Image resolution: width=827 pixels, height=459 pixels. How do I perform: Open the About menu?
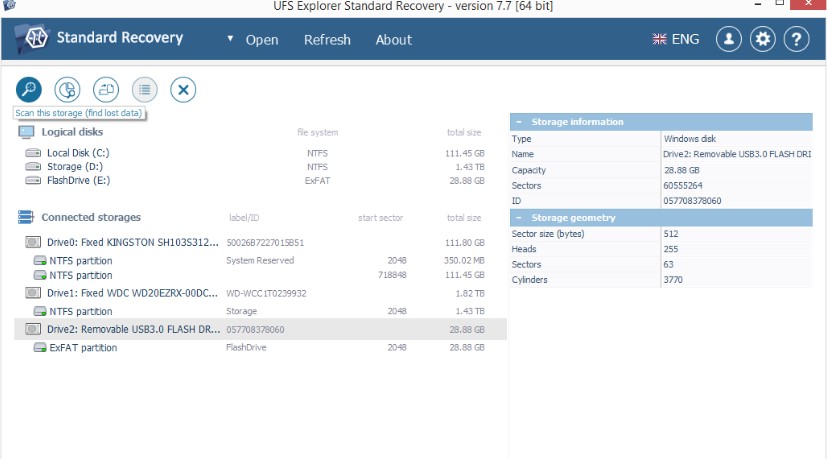[x=393, y=40]
